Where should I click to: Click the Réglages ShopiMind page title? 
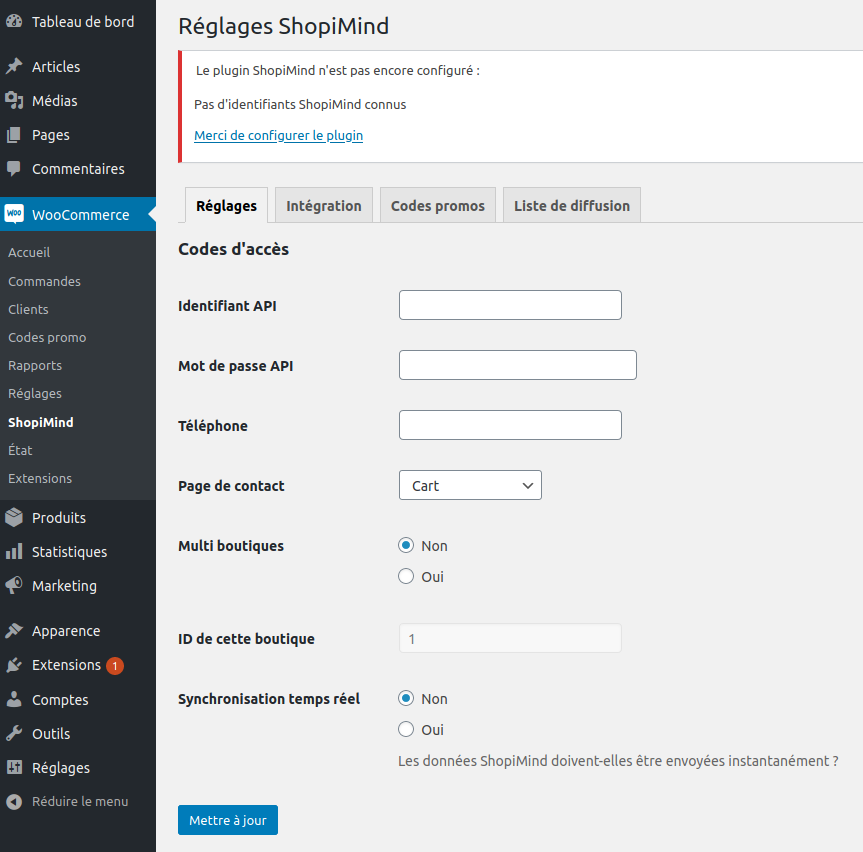click(283, 26)
